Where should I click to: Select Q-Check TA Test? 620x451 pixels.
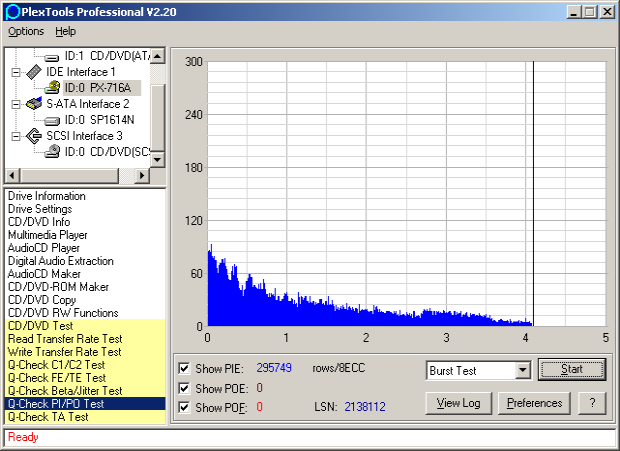[85, 417]
